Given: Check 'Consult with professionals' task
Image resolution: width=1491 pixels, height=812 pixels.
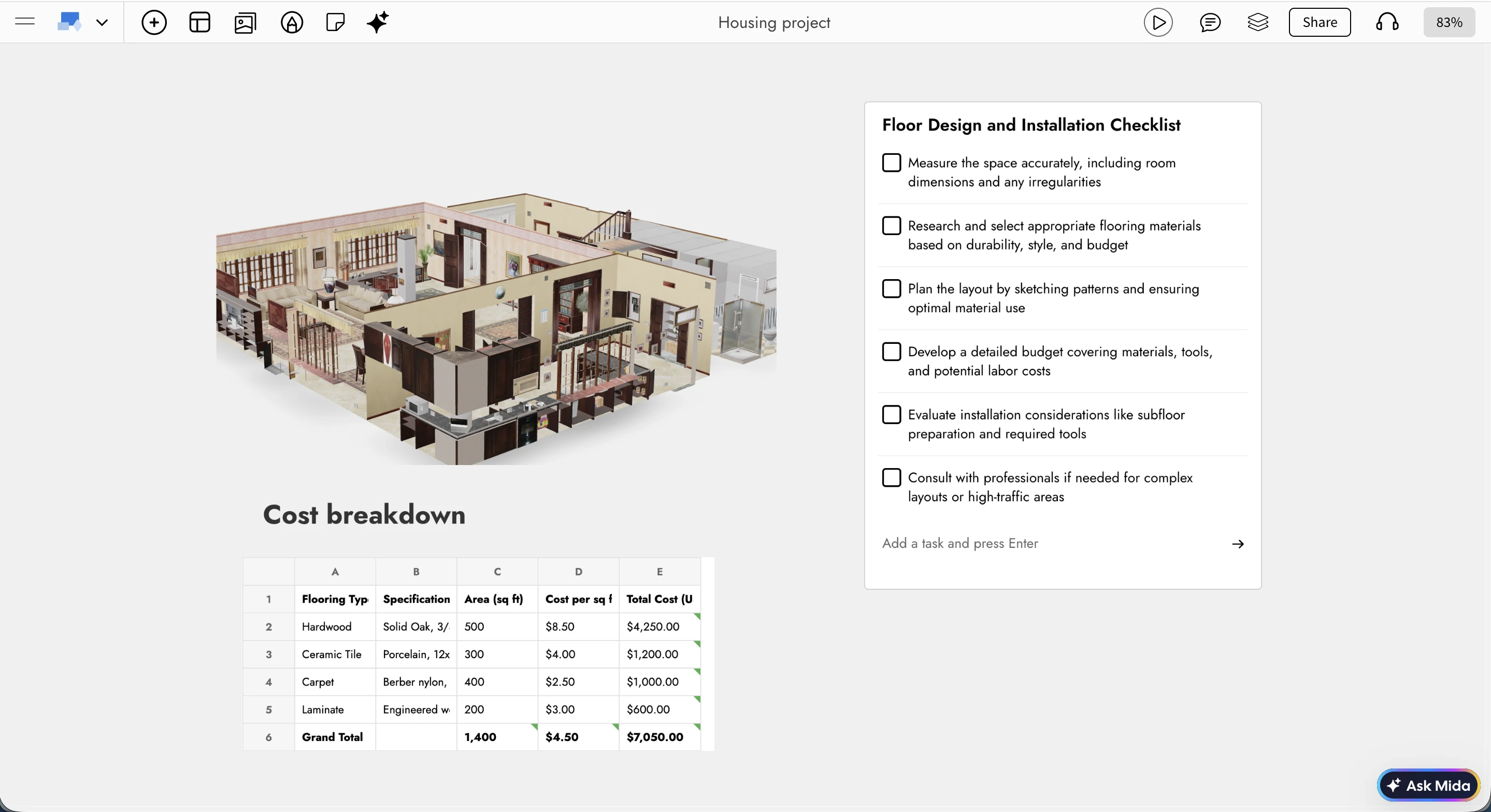Looking at the screenshot, I should pyautogui.click(x=892, y=477).
